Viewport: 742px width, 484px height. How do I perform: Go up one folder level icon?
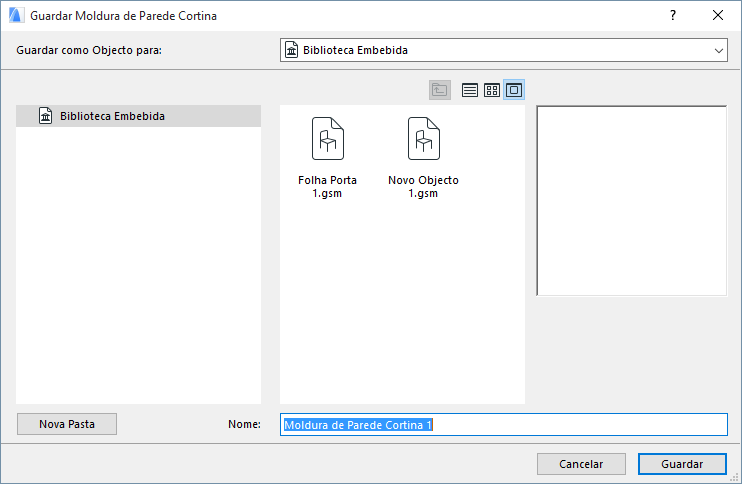(x=440, y=90)
